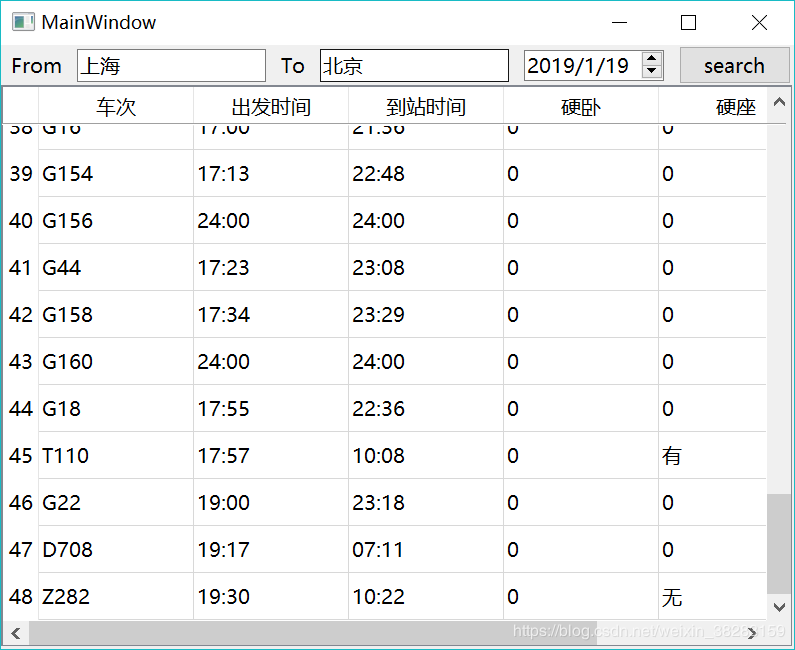Click the vertical scrollbar thumb
Screen dimensions: 795x650
pos(778,543)
